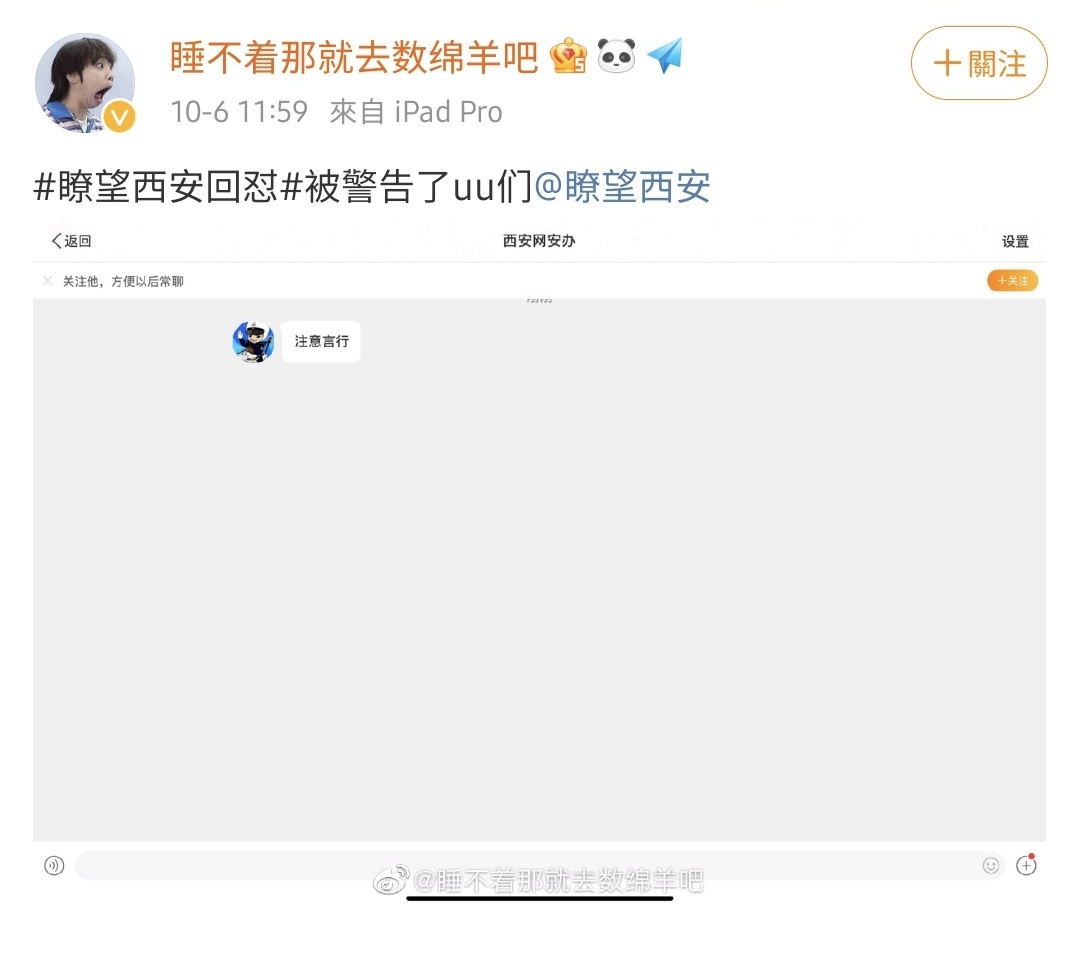Dismiss the 关注他 suggestion banner
Viewport: 1080px width, 955px height.
click(48, 281)
